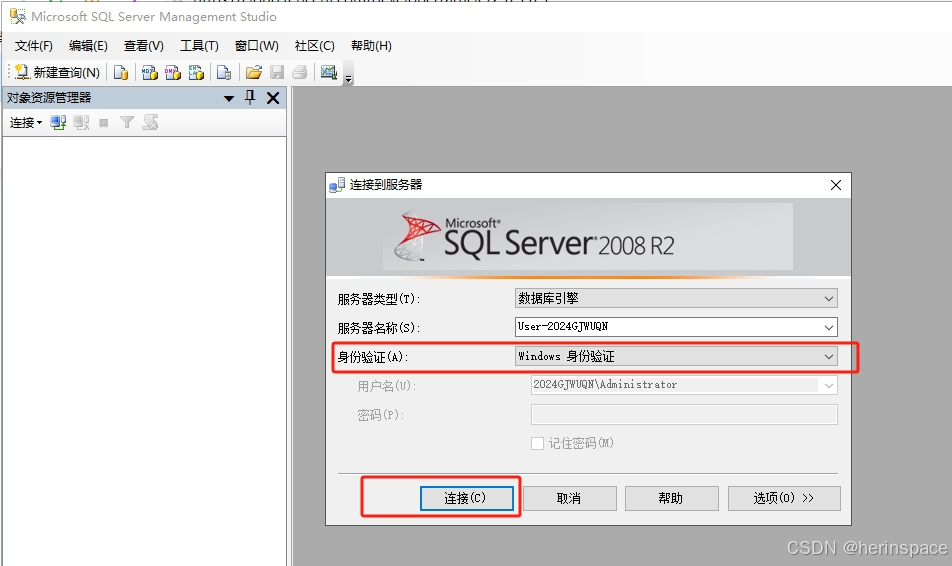This screenshot has height=566, width=952.
Task: Open the 文件(F) menu
Action: (x=33, y=46)
